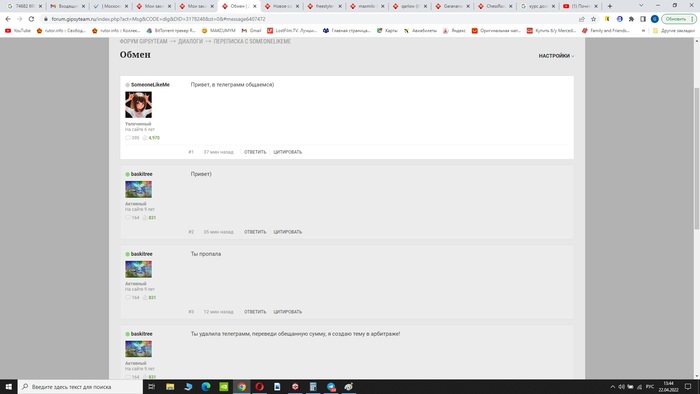Open the Карты bookmark

click(387, 31)
